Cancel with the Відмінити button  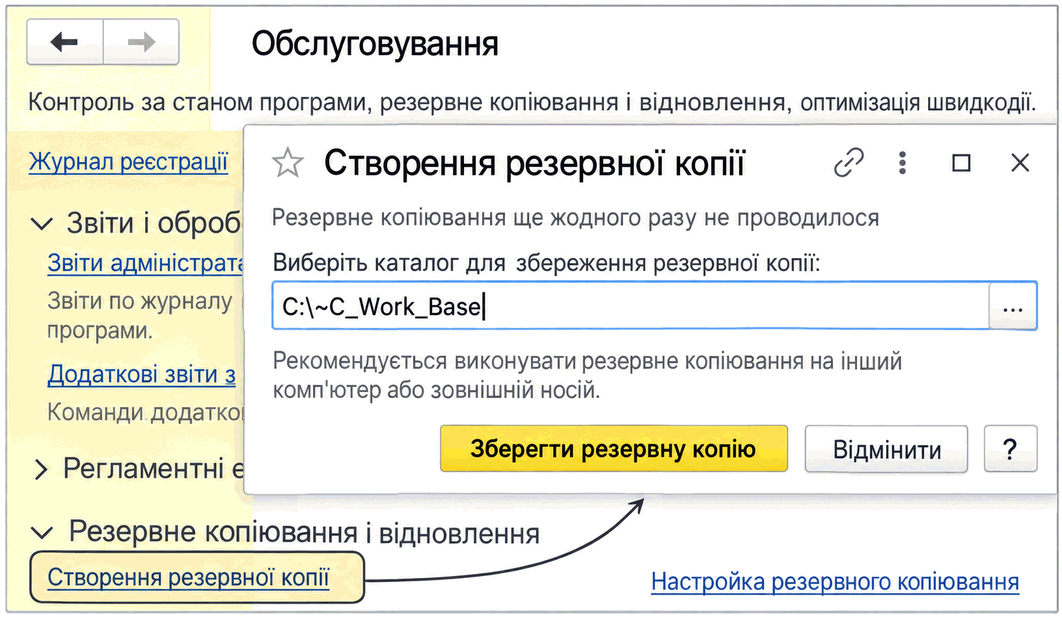pos(886,449)
